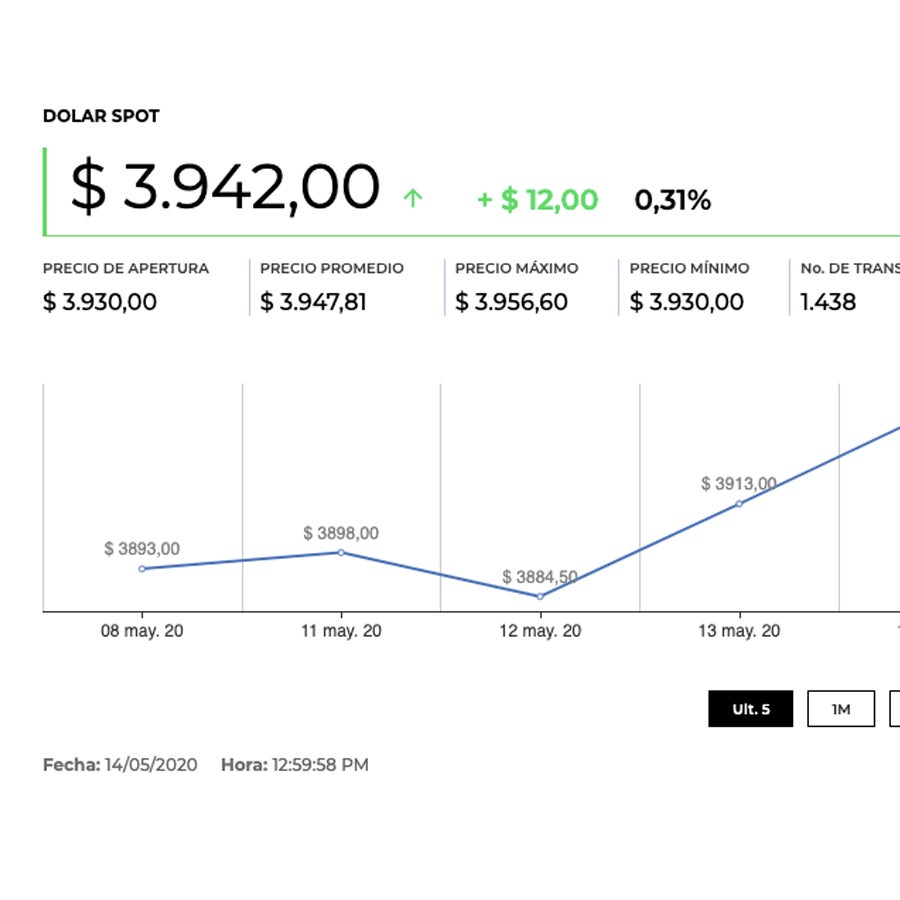Screen dimensions: 900x900
Task: Click the DOLAR SPOT heading
Action: (x=101, y=116)
